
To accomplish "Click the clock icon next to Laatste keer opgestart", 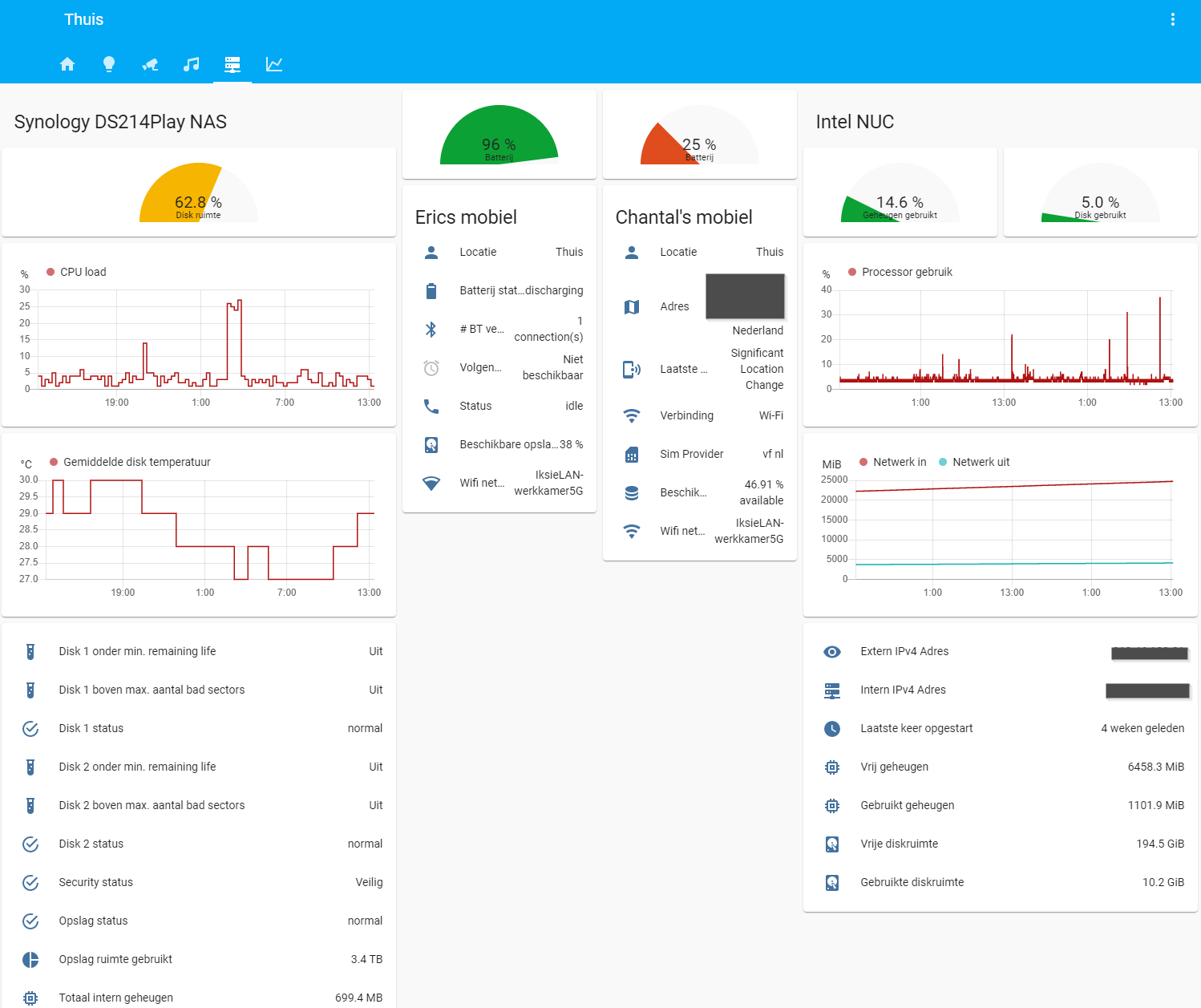I will click(x=832, y=729).
